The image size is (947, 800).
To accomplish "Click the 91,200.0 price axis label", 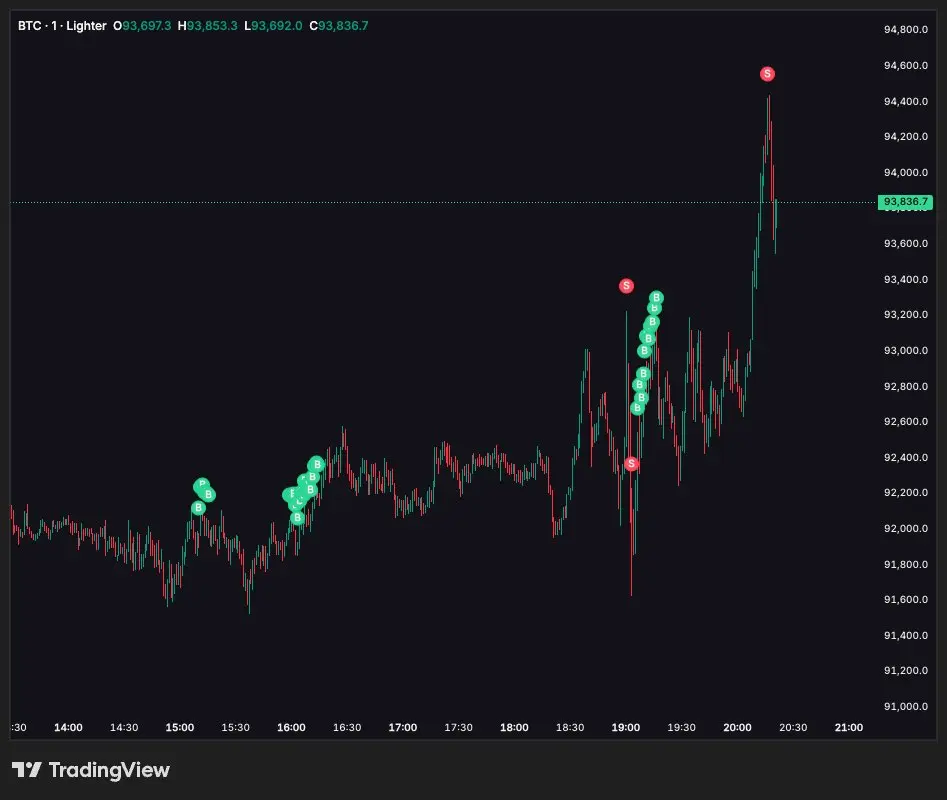I will 905,670.
